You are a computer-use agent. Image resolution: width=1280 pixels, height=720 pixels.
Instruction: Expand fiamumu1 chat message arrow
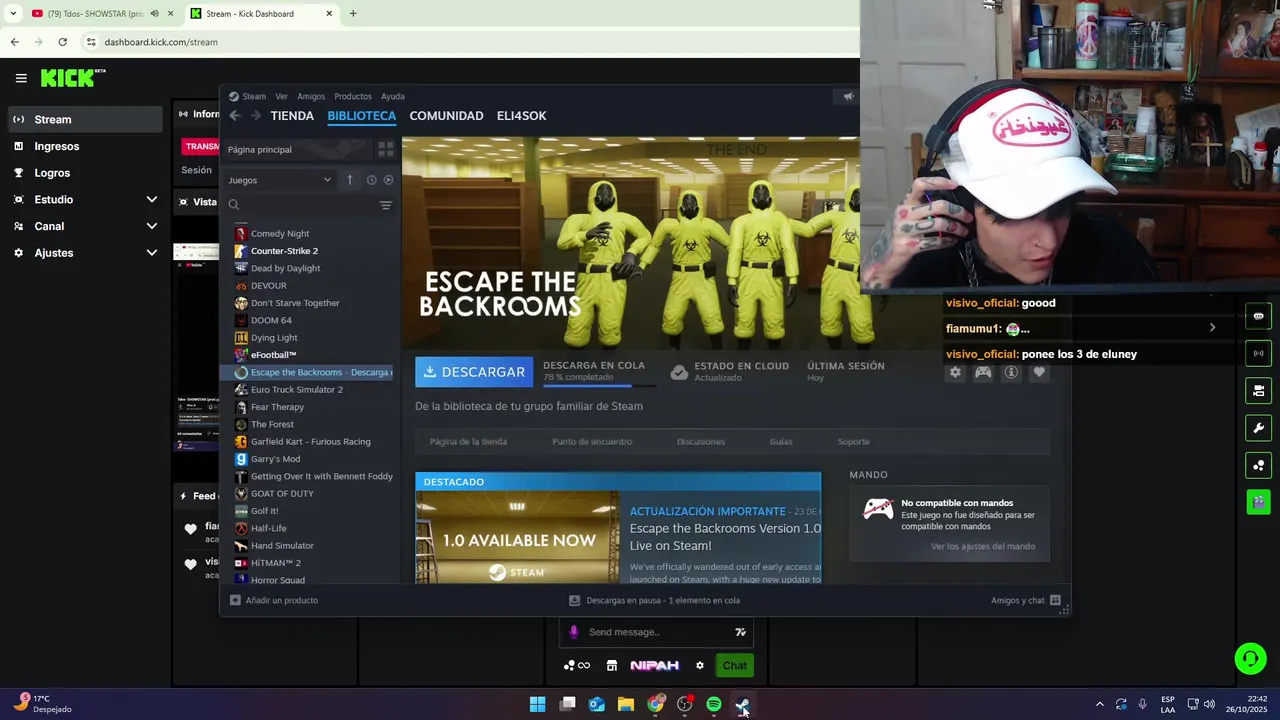tap(1212, 328)
